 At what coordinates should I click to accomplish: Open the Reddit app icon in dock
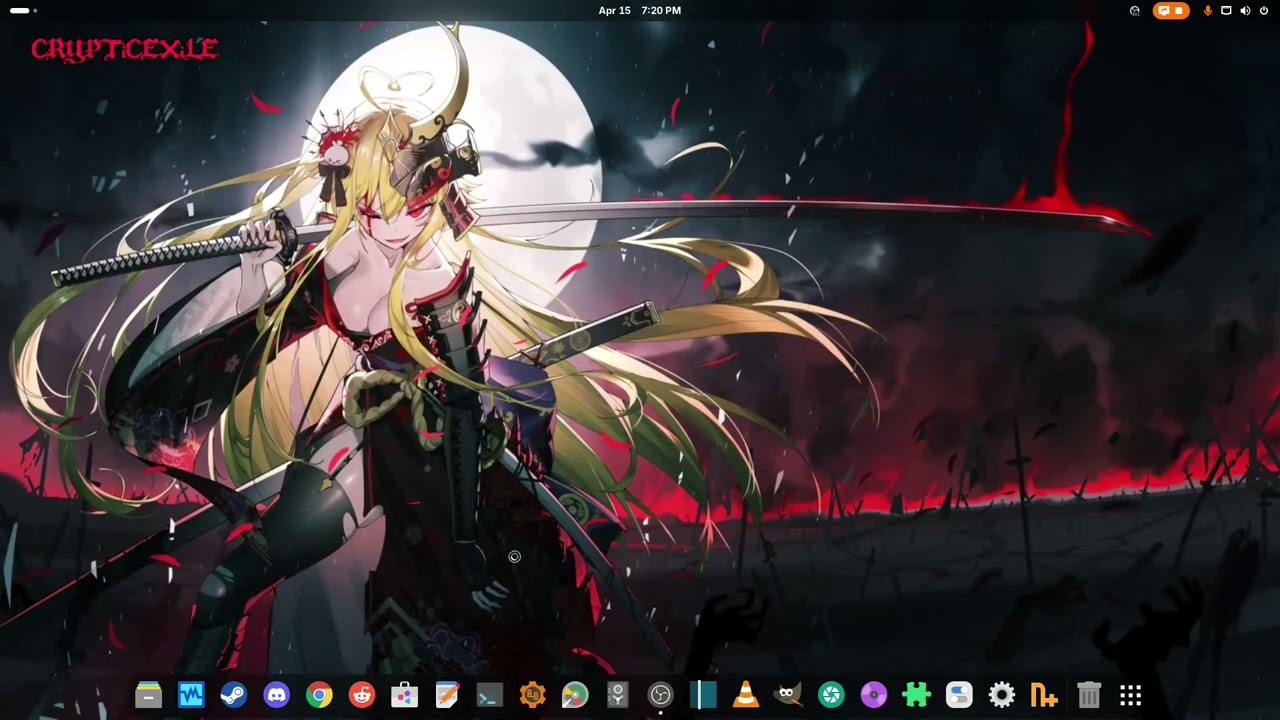(x=362, y=695)
